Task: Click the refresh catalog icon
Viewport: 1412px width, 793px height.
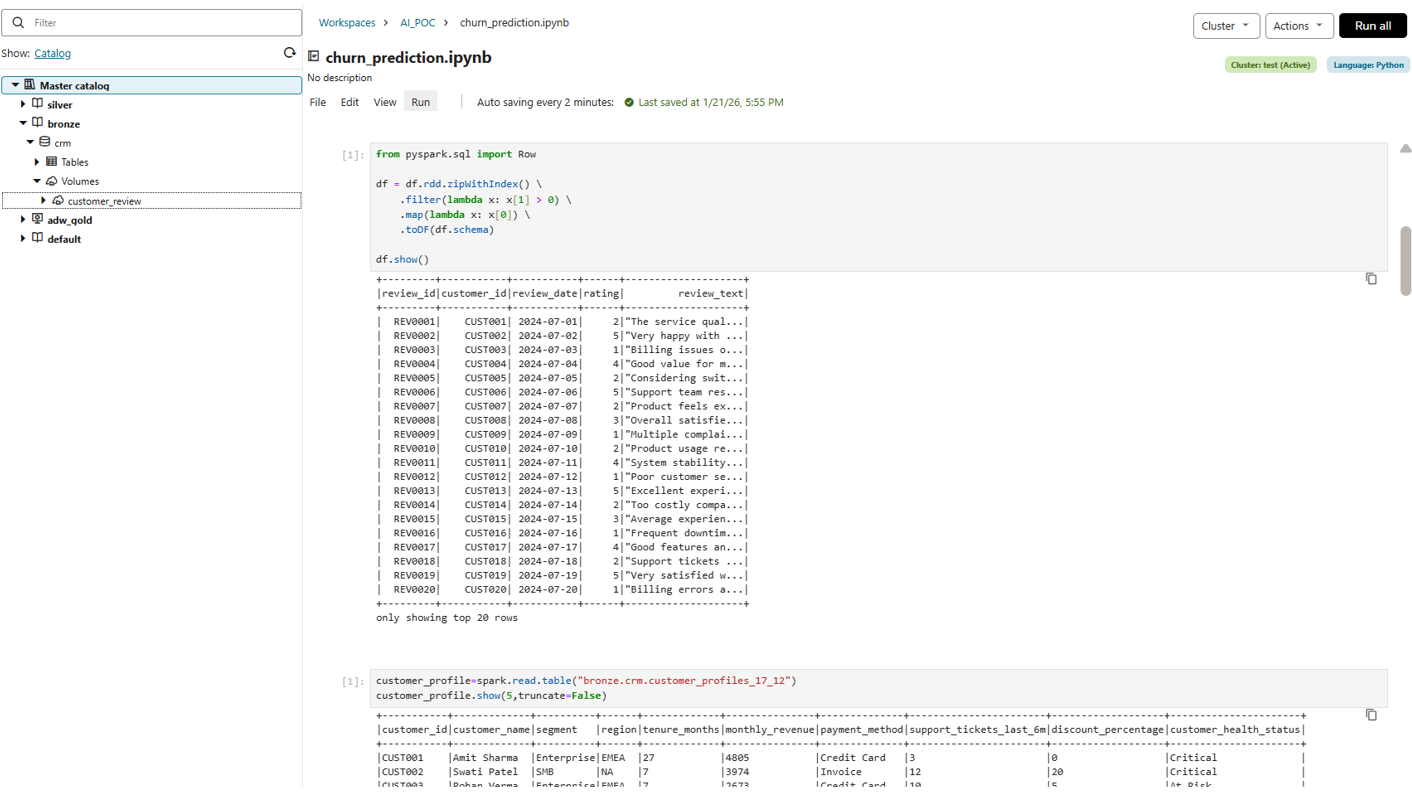Action: (290, 53)
